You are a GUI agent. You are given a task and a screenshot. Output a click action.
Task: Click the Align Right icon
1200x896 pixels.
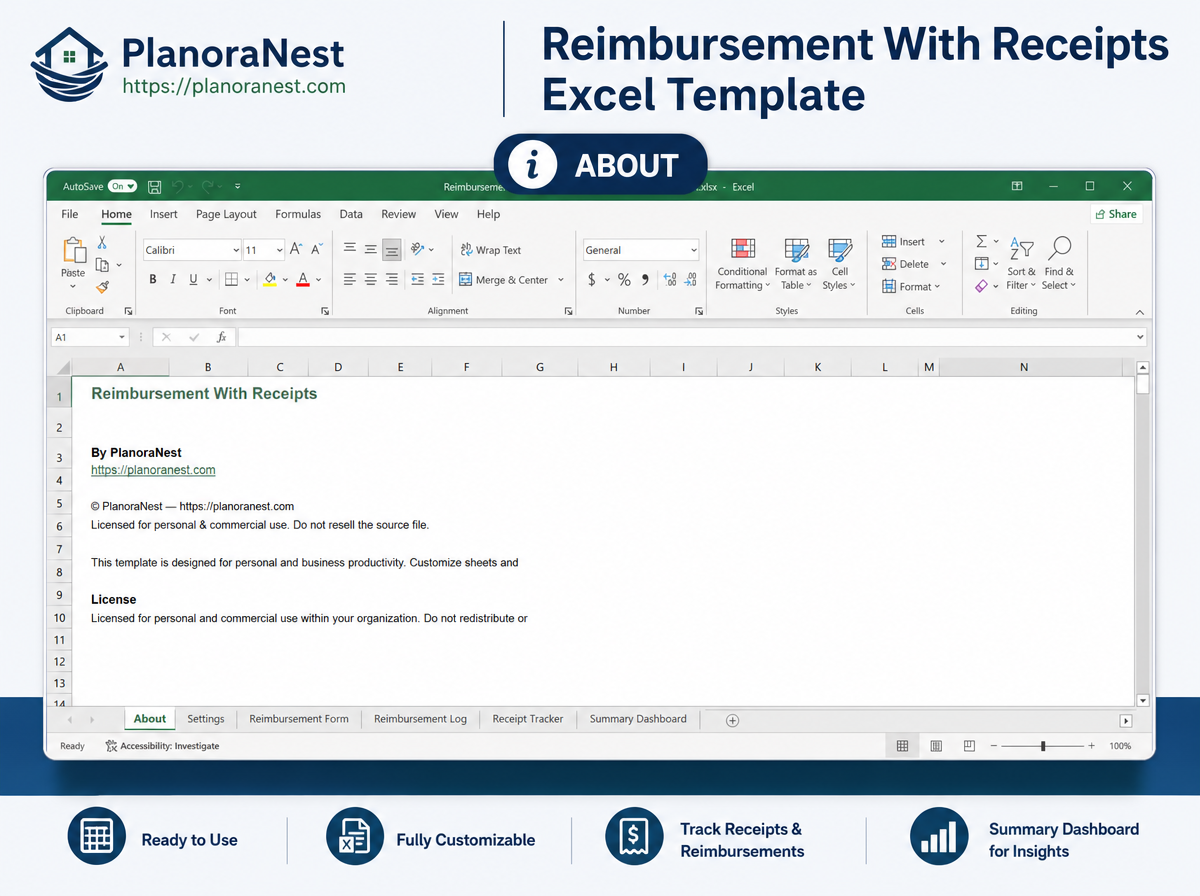click(x=392, y=280)
